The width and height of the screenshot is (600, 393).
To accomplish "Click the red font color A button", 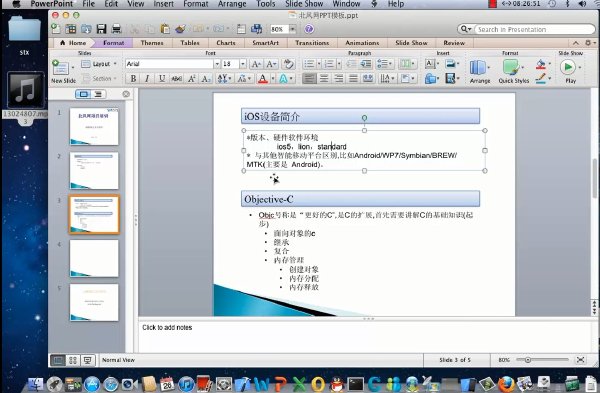I will [x=263, y=79].
